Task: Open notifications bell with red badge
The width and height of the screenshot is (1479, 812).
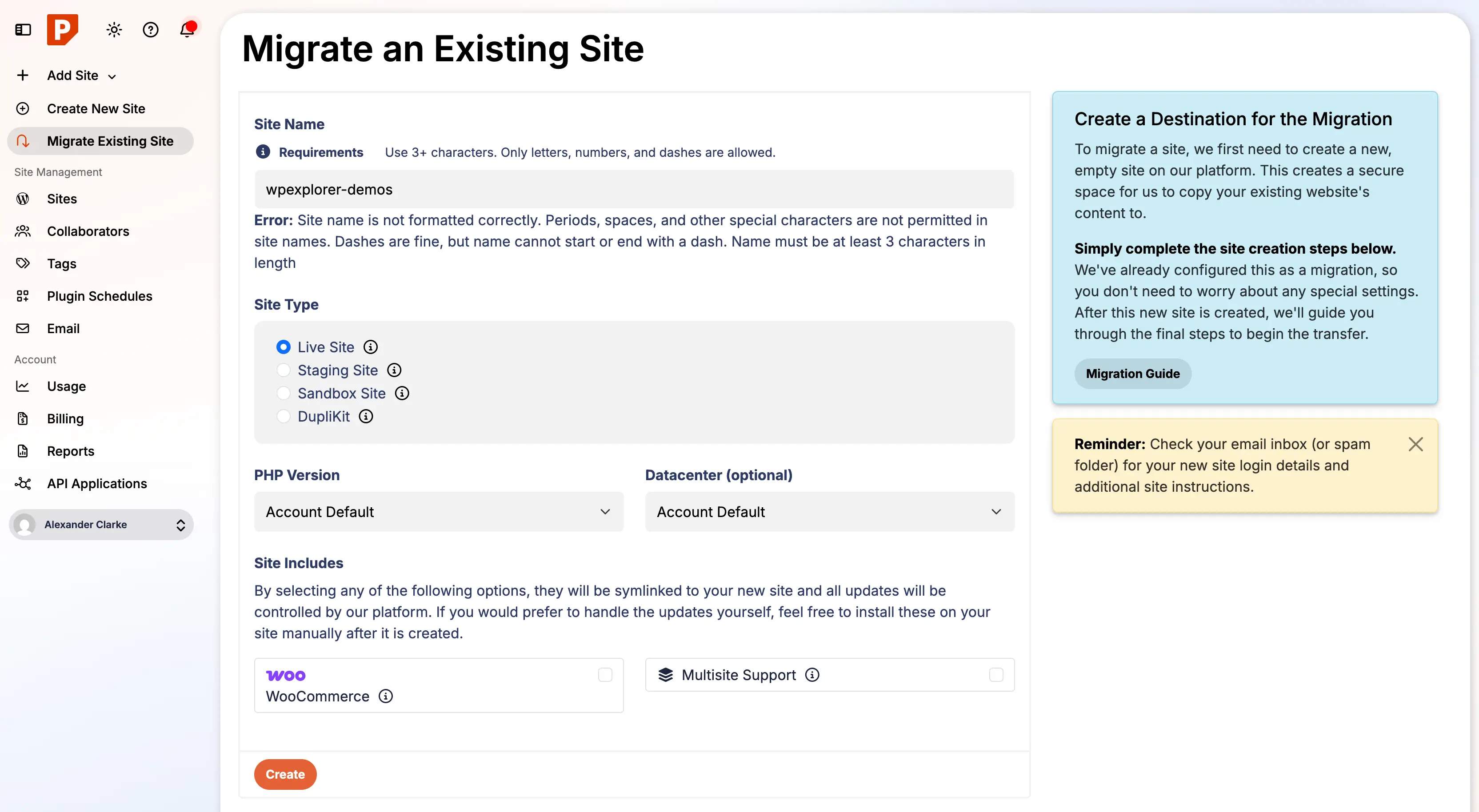Action: click(187, 29)
